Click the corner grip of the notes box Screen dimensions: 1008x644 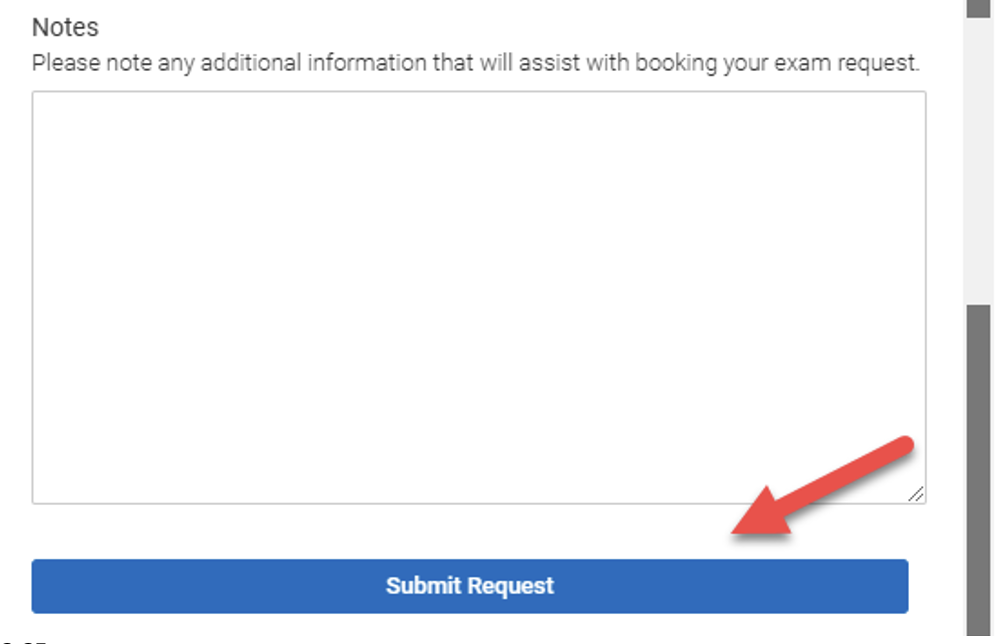(x=919, y=492)
